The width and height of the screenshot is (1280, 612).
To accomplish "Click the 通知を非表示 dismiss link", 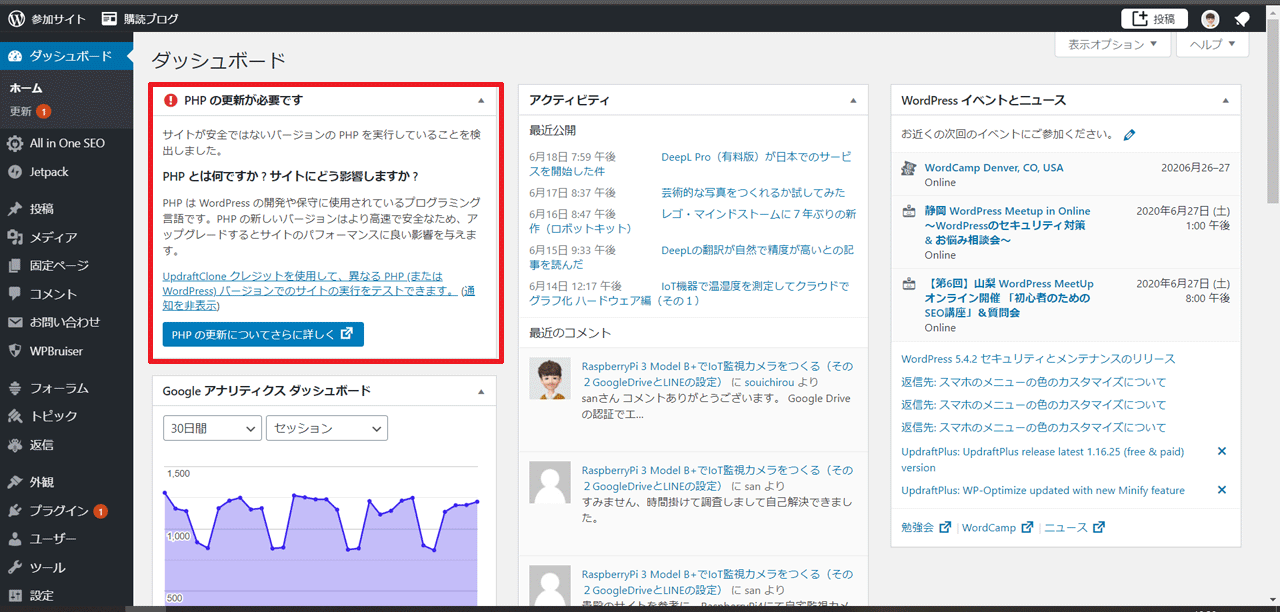I will (x=319, y=297).
